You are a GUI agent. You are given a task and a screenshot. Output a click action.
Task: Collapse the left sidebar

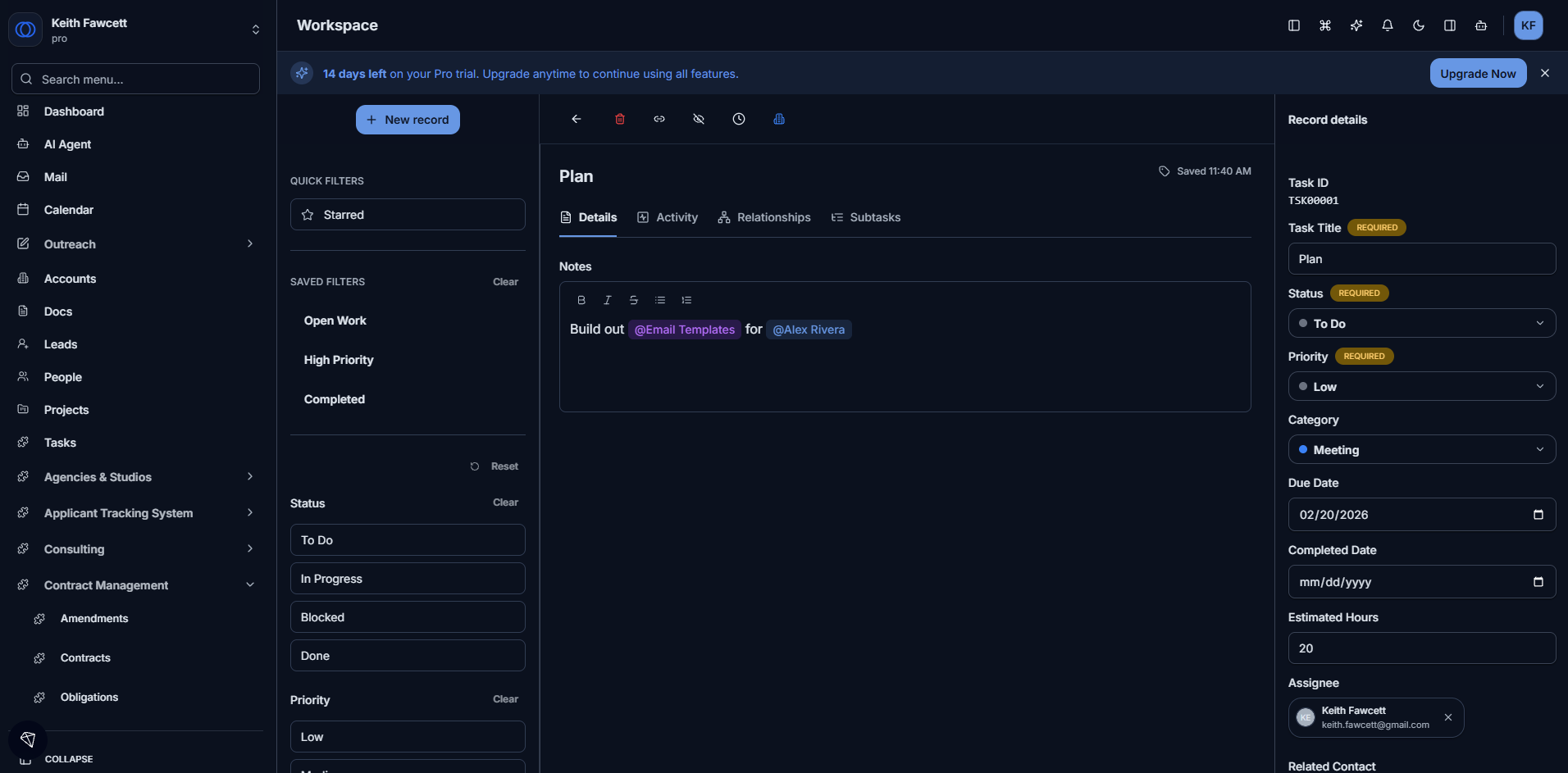coord(69,758)
